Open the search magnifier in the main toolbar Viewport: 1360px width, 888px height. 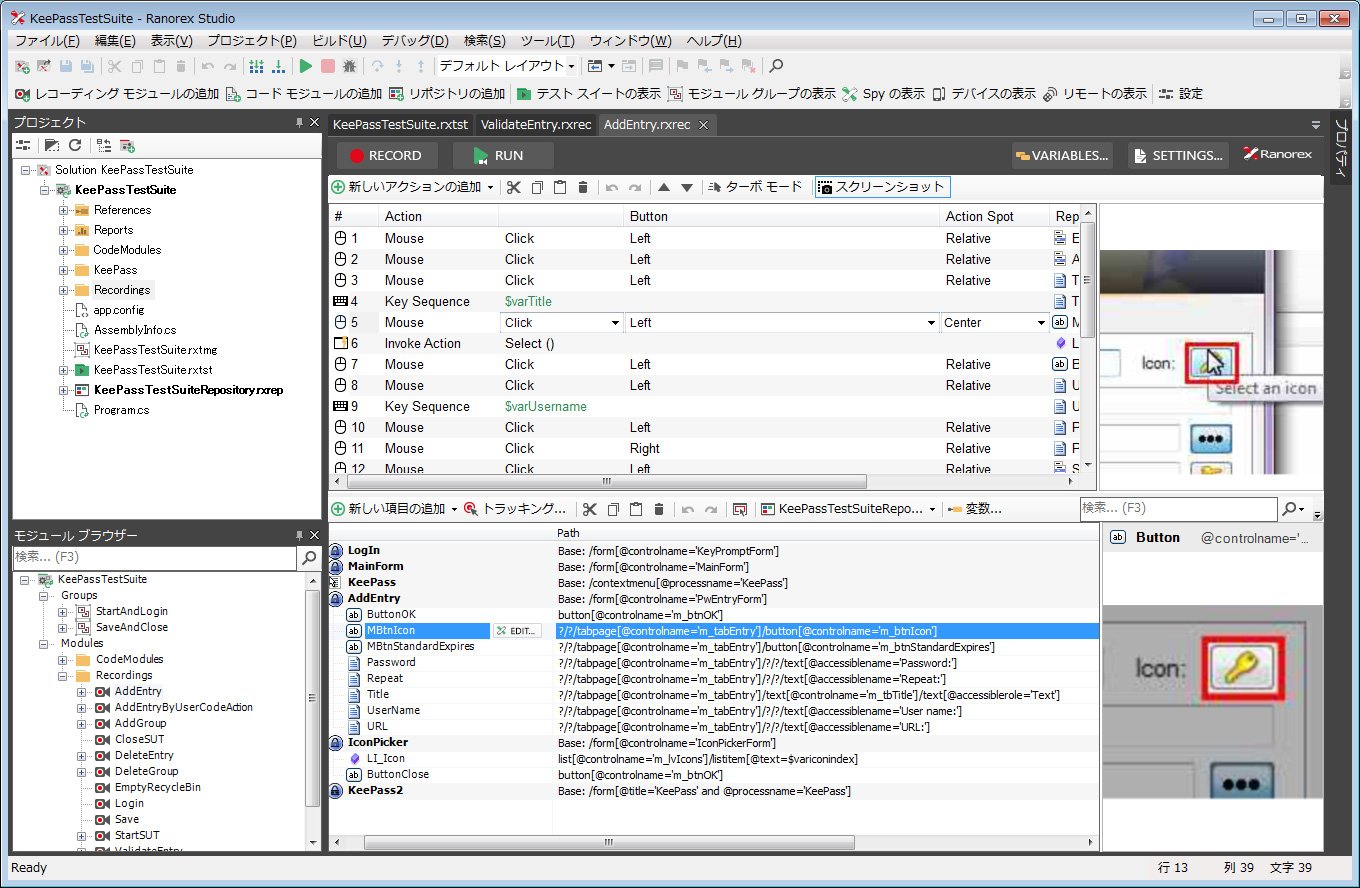[x=776, y=66]
